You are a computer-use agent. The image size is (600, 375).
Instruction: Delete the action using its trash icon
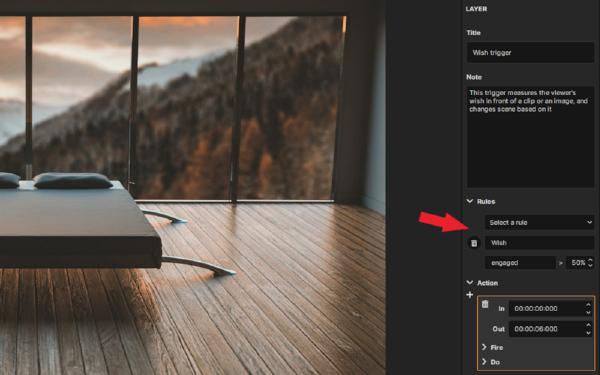(x=485, y=304)
